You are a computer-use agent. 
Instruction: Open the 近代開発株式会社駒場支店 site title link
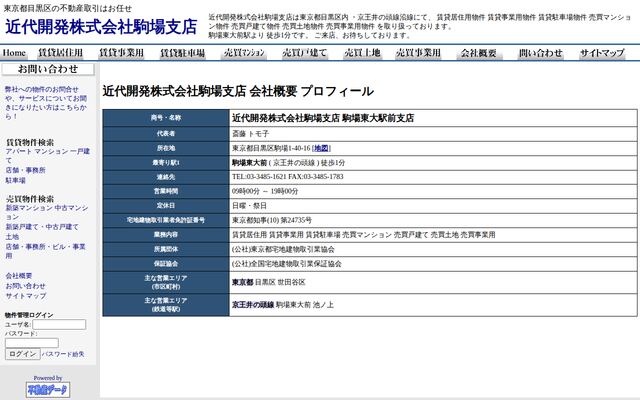point(101,27)
